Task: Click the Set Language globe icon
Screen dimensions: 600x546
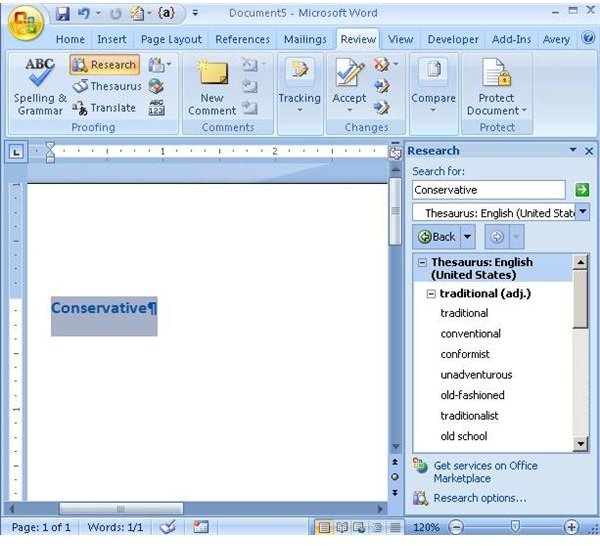Action: point(157,86)
